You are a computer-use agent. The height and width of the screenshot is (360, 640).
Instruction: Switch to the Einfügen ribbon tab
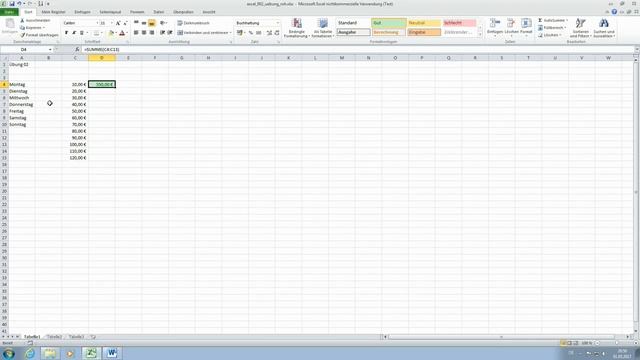pos(82,12)
